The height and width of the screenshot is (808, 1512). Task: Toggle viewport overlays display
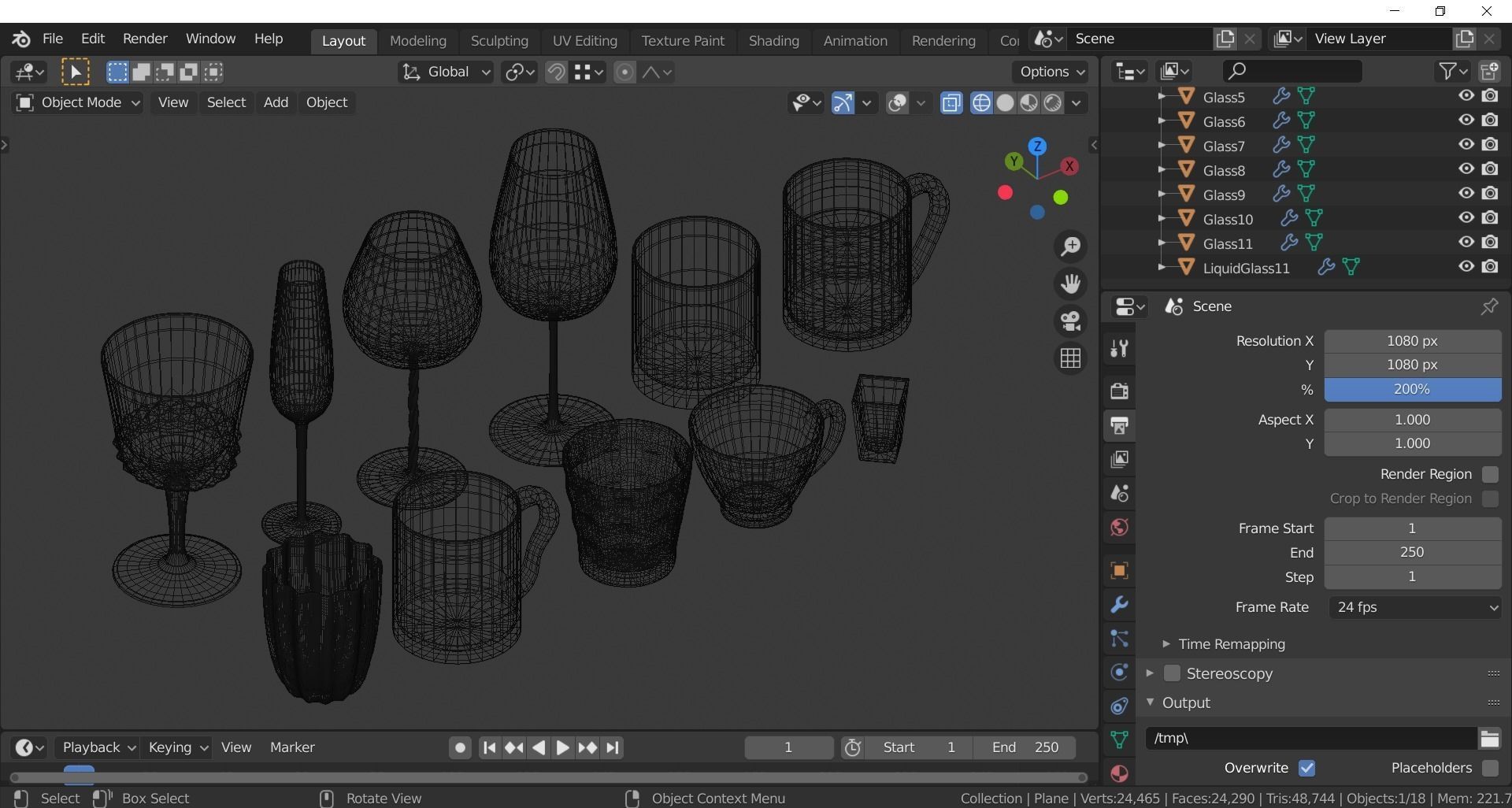897,103
